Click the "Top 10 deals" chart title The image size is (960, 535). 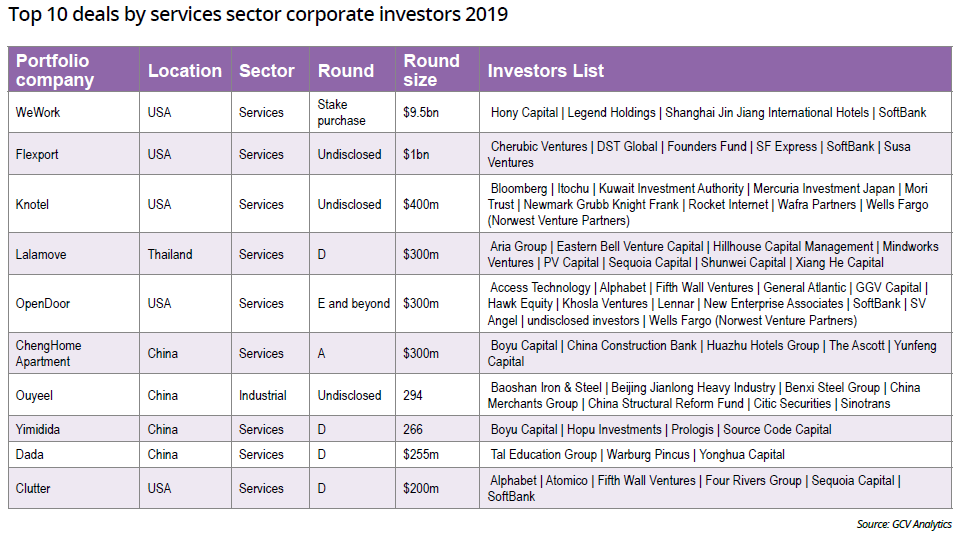[258, 15]
